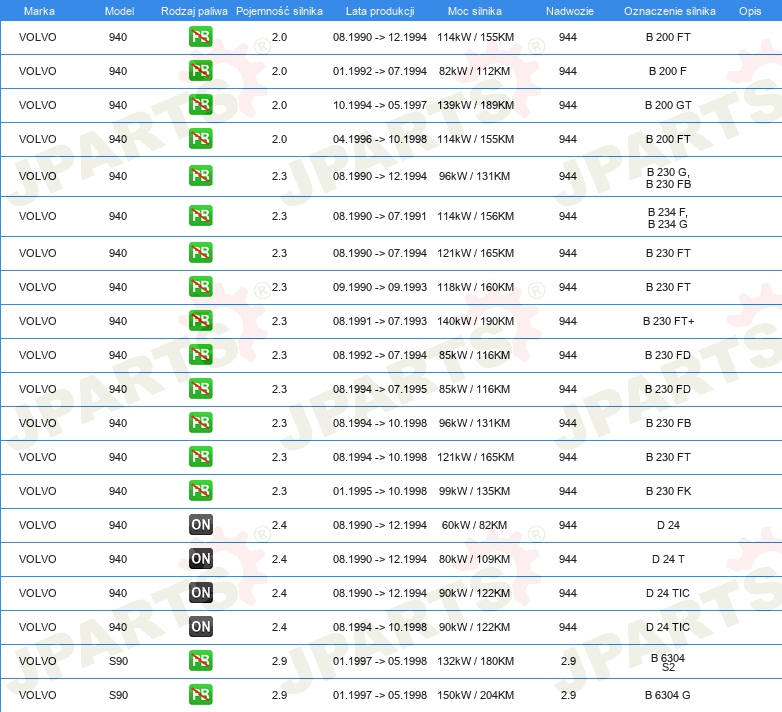Click the diesel ON icon in 60kW D 24 row

click(x=201, y=525)
